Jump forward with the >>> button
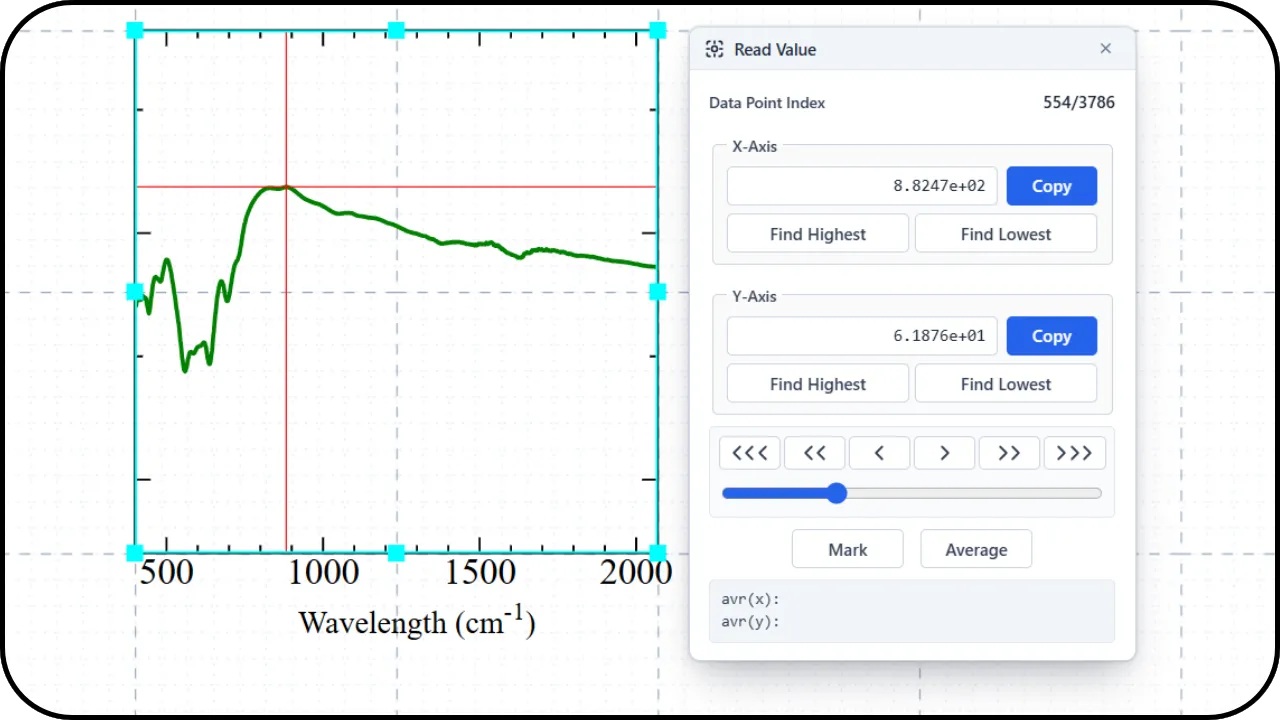The height and width of the screenshot is (720, 1280). point(1074,453)
